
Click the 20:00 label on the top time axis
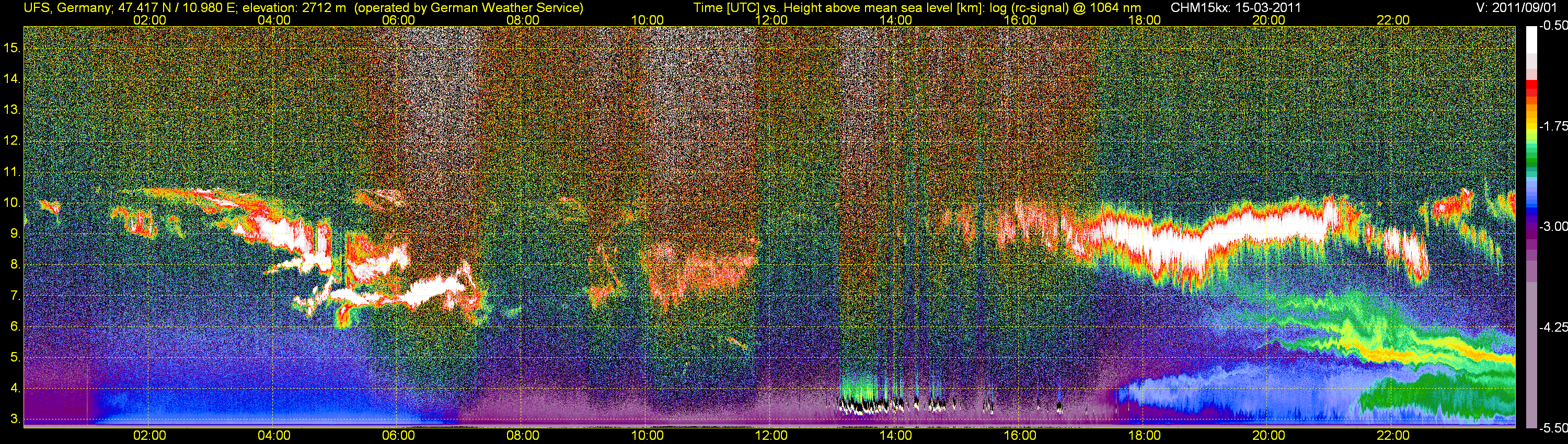(x=1269, y=20)
